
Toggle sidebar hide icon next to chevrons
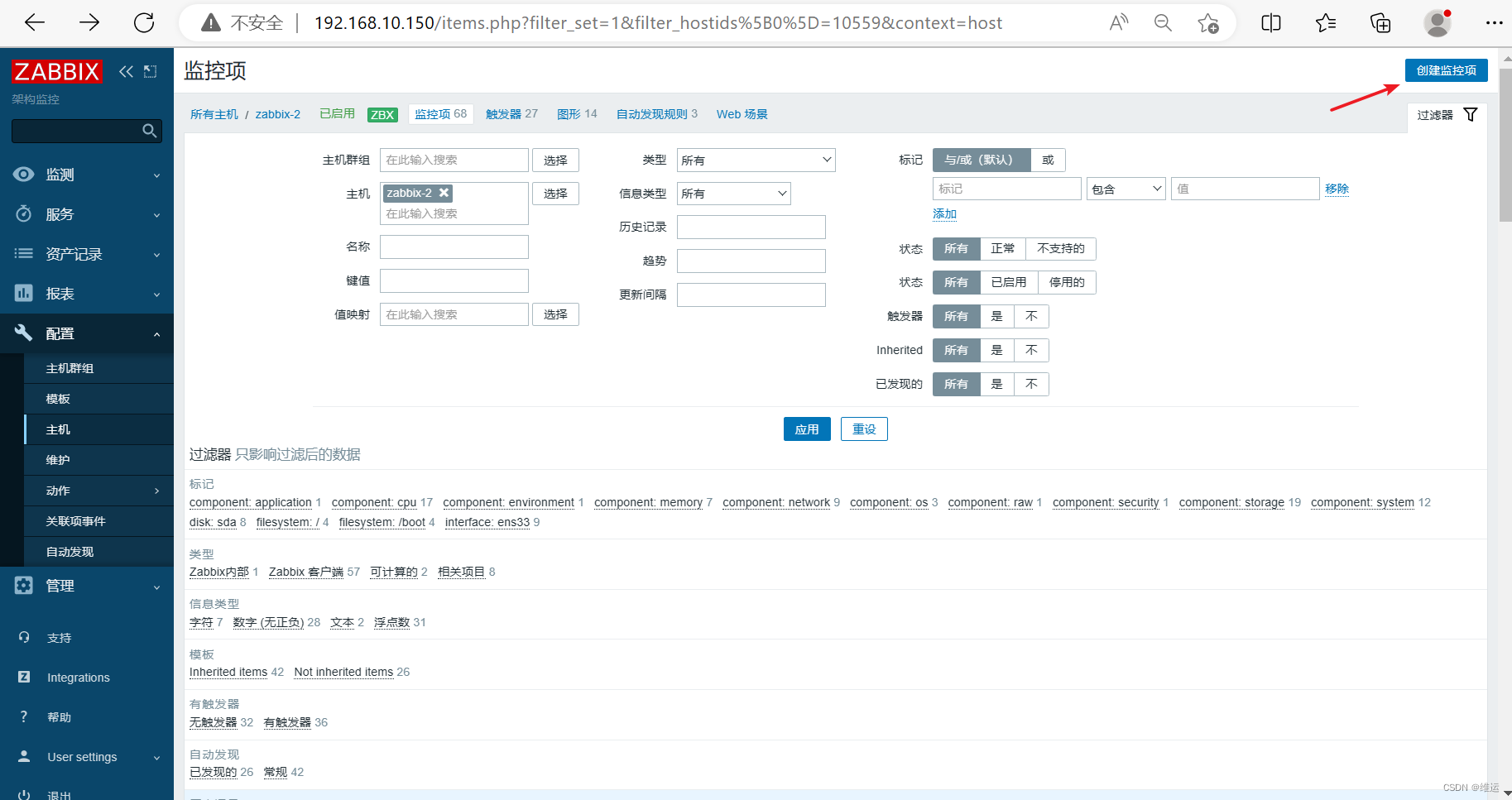(x=151, y=71)
